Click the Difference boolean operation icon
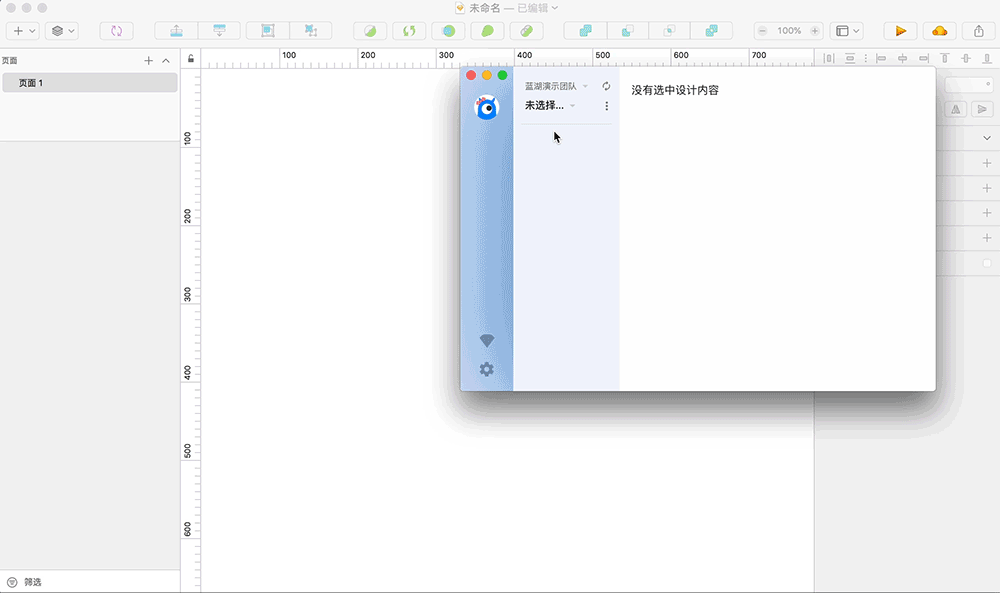Image resolution: width=1000 pixels, height=593 pixels. click(711, 31)
